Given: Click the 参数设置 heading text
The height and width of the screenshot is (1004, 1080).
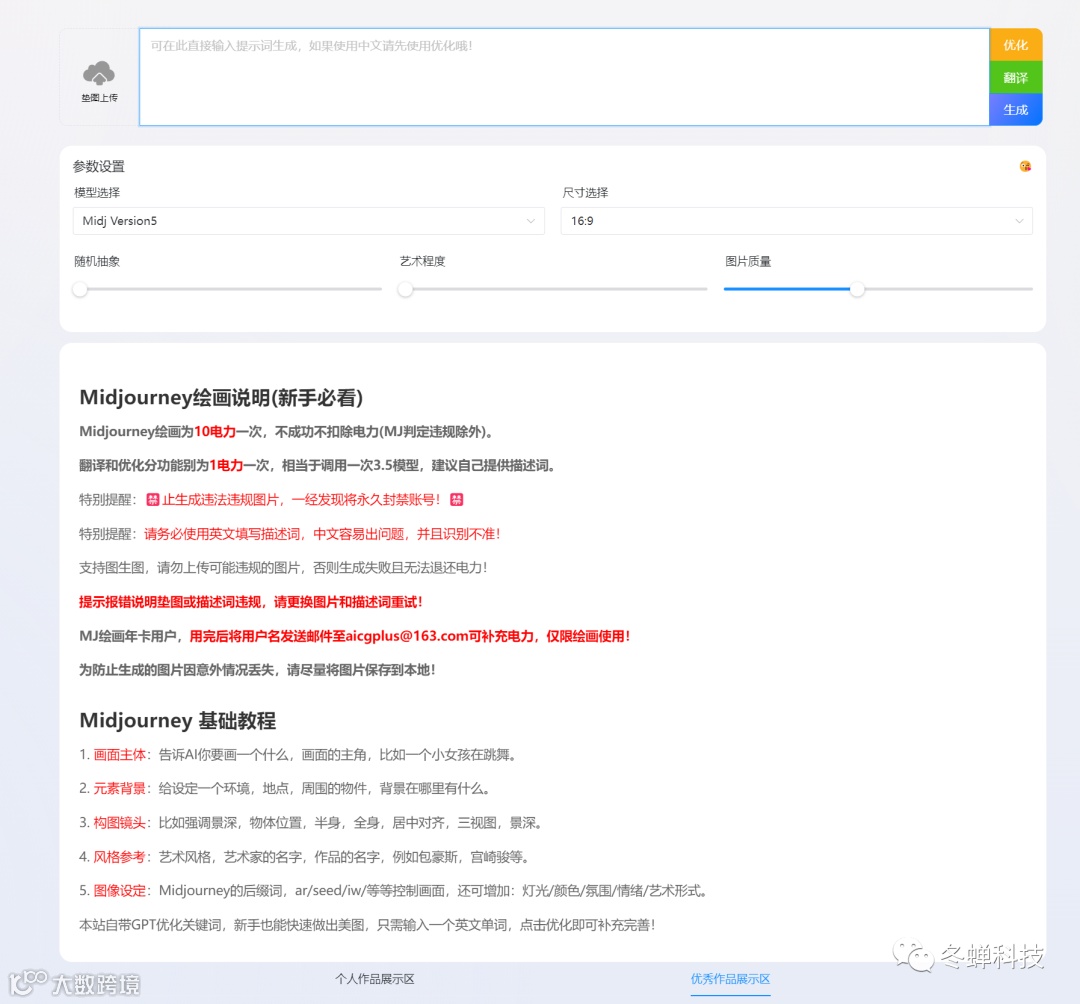Looking at the screenshot, I should pos(98,166).
